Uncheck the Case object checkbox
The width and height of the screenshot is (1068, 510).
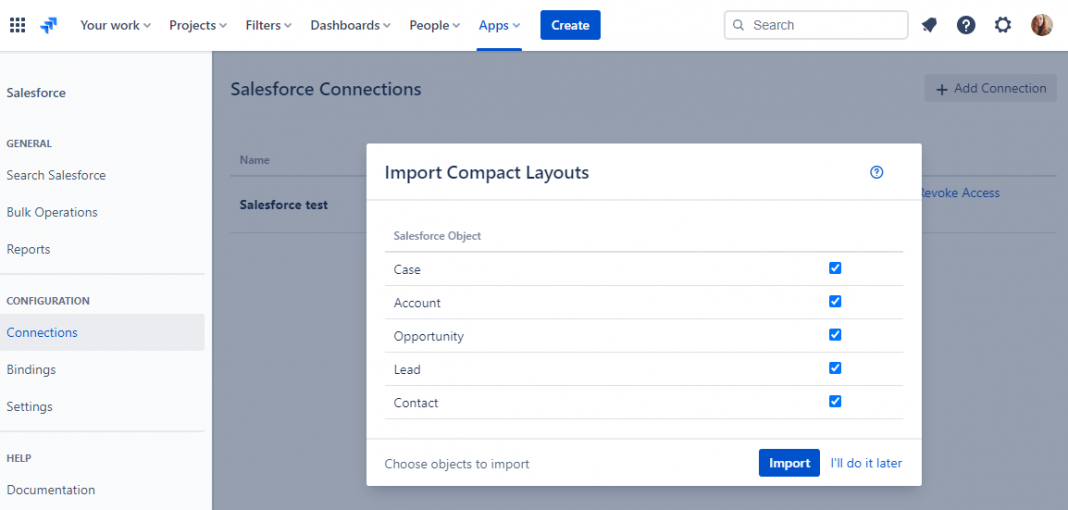point(835,268)
